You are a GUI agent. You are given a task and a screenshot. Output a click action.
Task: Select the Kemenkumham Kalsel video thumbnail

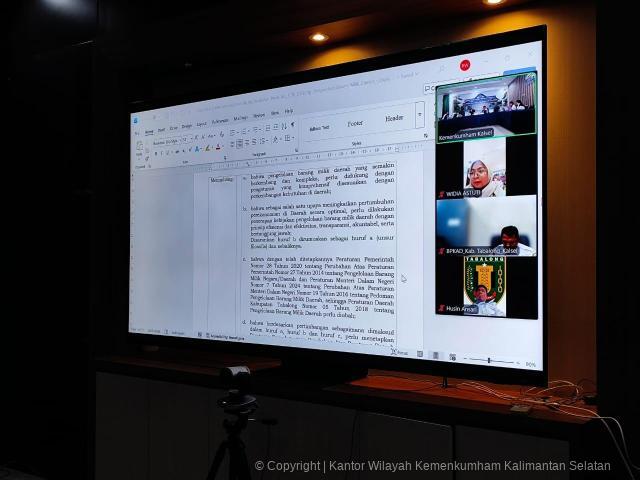(484, 108)
